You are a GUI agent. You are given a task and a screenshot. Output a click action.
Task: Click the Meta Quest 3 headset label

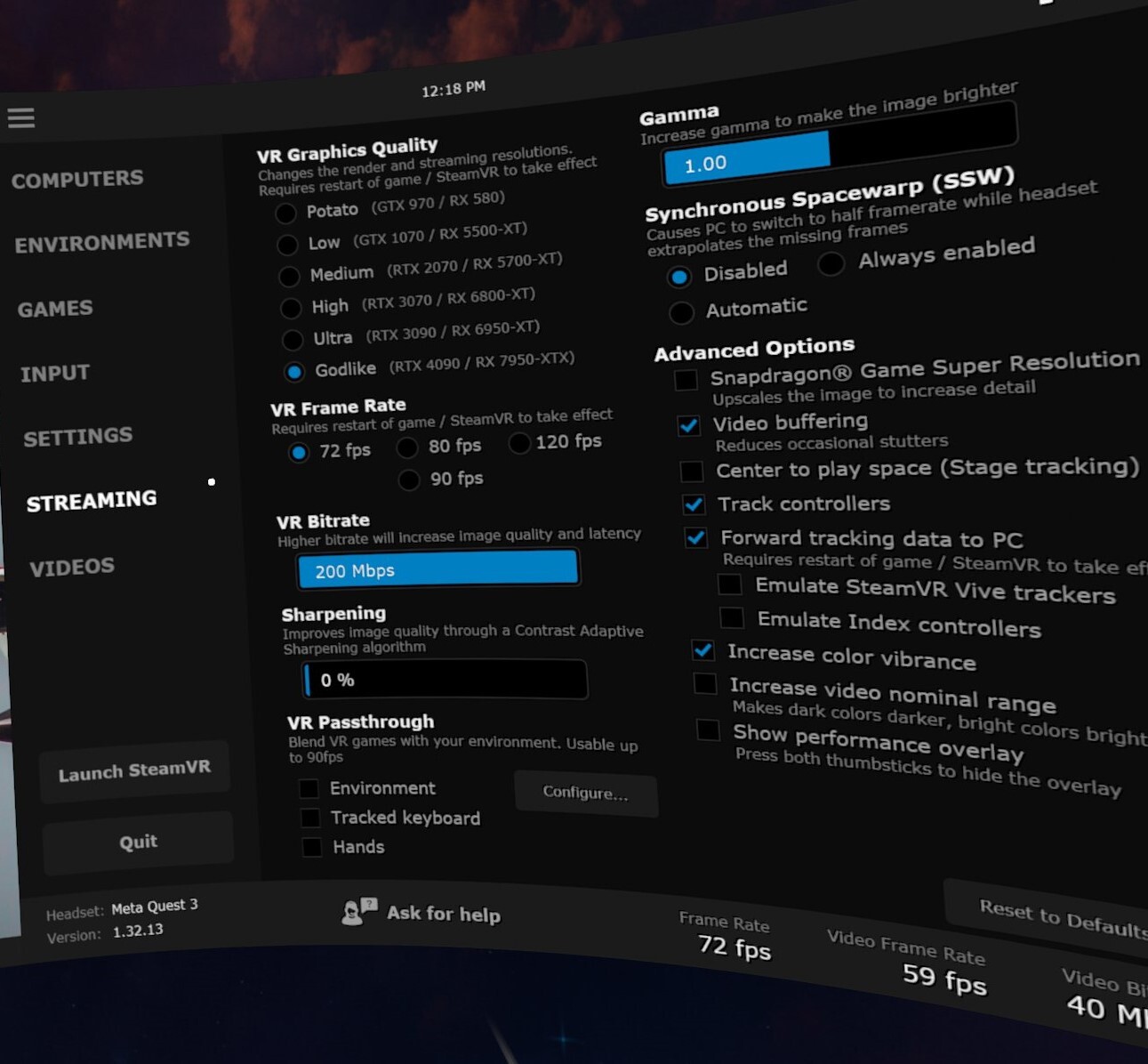coord(155,907)
